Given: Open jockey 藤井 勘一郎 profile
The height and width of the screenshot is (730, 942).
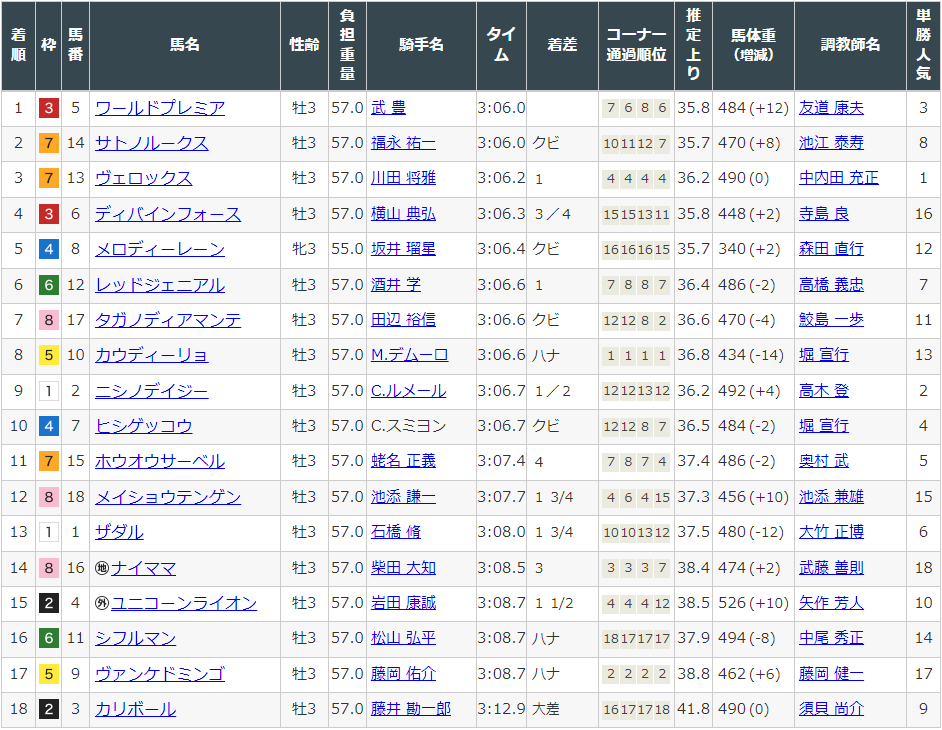Looking at the screenshot, I should (x=411, y=709).
